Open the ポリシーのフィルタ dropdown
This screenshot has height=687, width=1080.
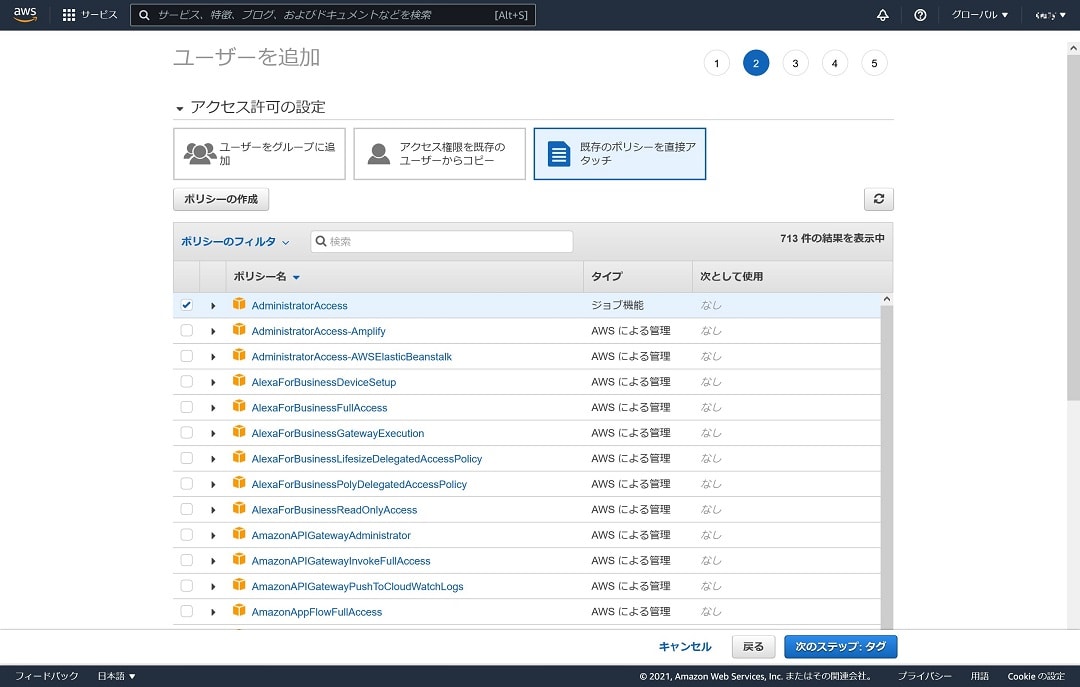point(235,241)
